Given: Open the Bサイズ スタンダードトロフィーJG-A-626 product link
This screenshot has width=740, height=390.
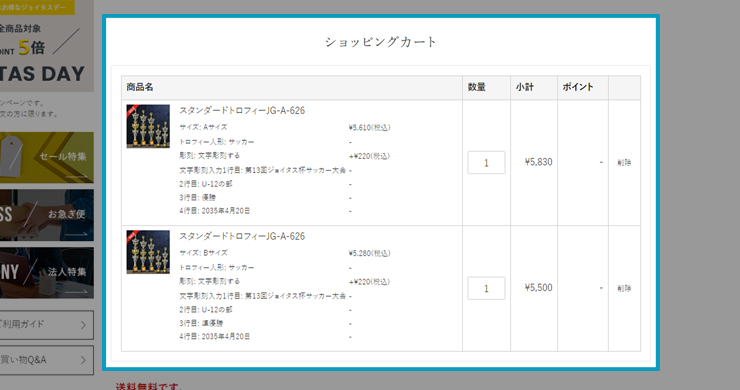Looking at the screenshot, I should tap(242, 236).
